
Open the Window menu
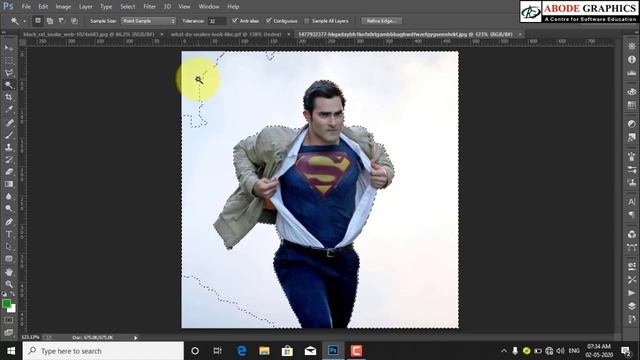[x=209, y=7]
